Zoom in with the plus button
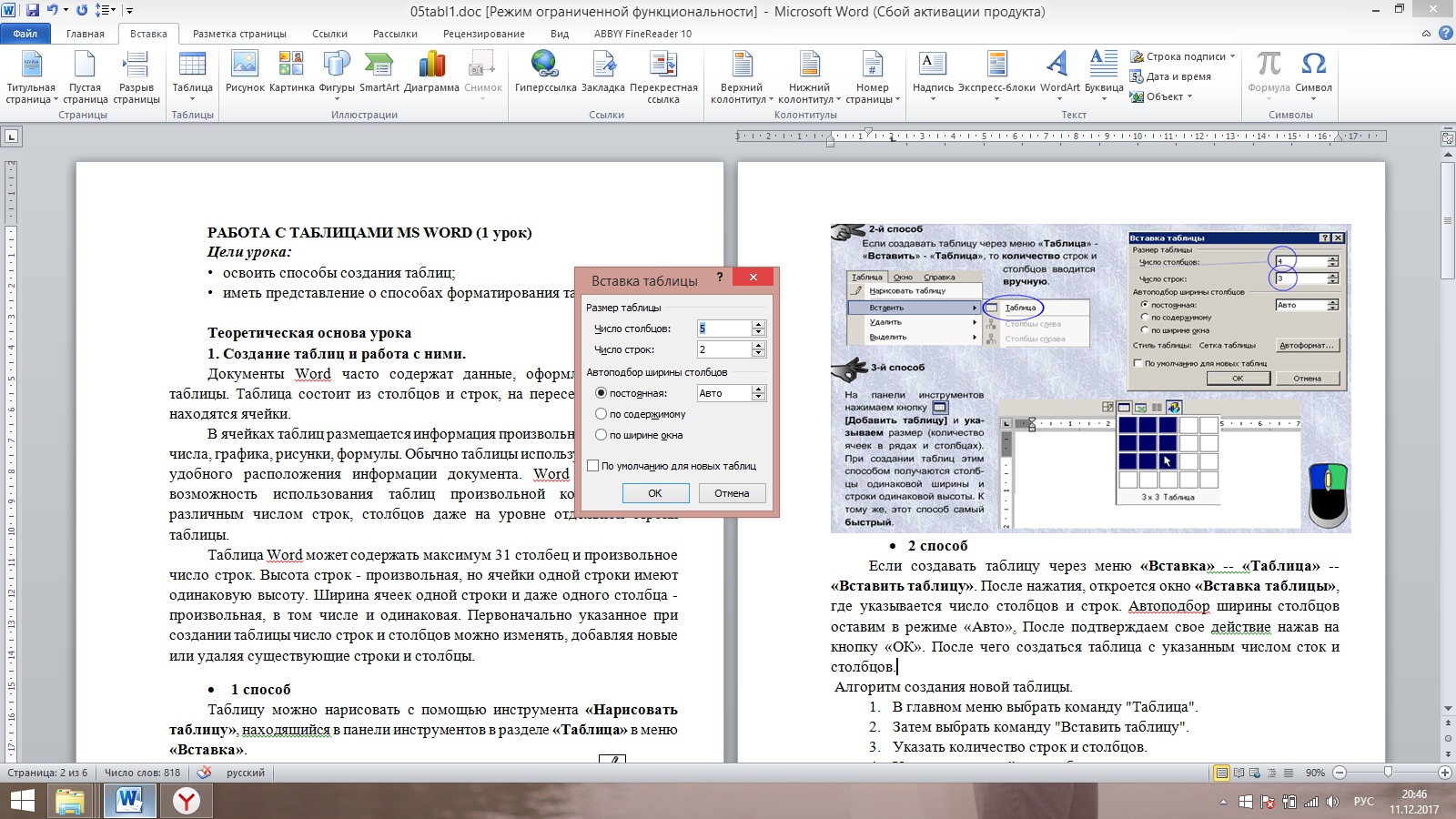The image size is (1456, 819). [1444, 773]
